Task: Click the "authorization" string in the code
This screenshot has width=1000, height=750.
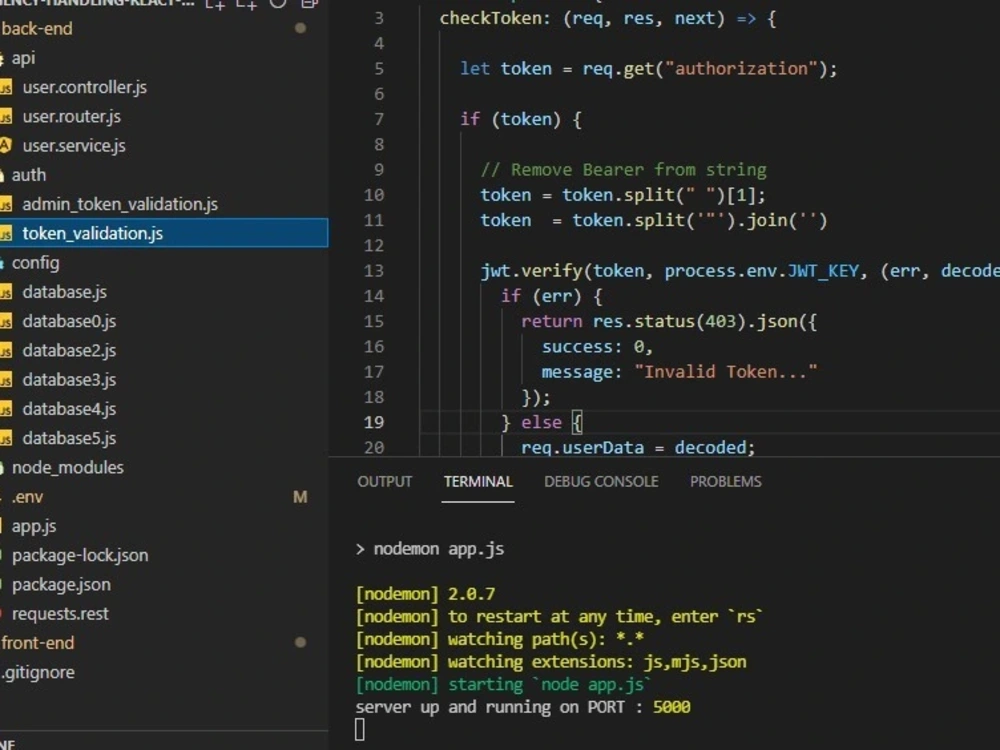Action: pos(741,68)
